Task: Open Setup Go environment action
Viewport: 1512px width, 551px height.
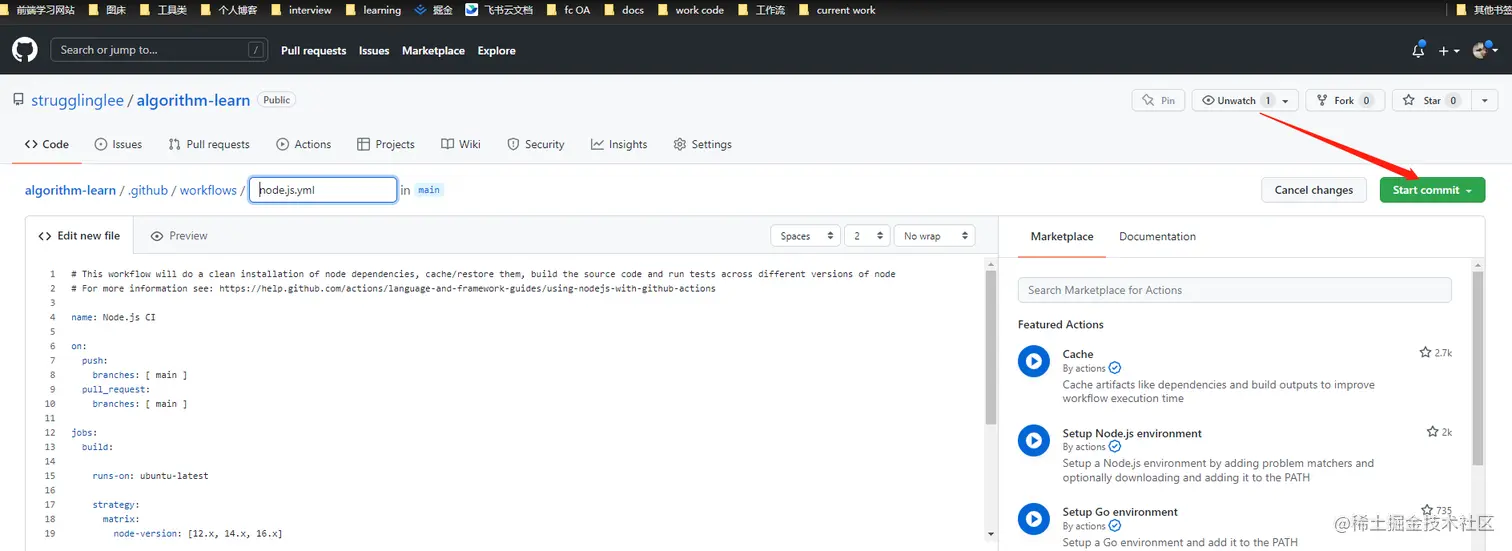Action: (x=1120, y=512)
